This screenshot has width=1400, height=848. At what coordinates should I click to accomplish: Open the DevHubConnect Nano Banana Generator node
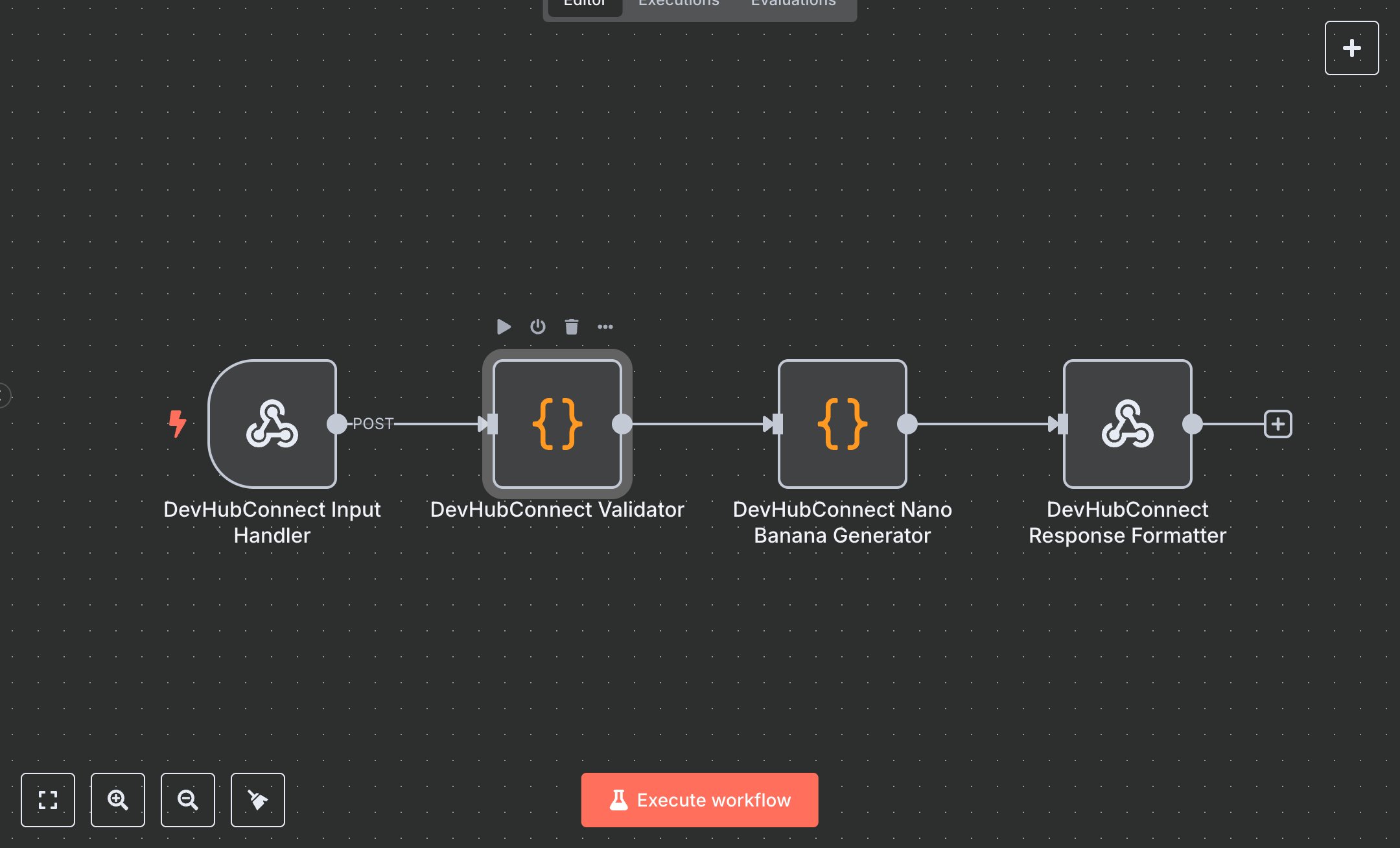[842, 425]
